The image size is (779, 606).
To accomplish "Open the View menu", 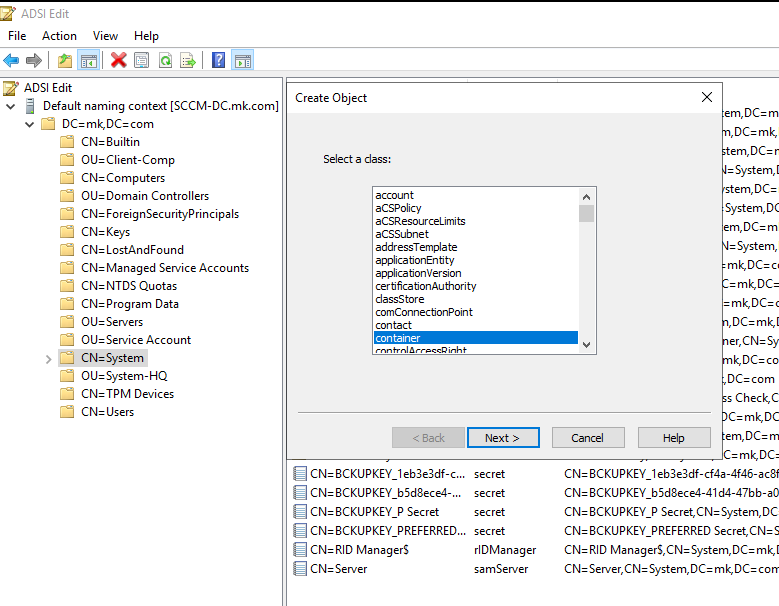I will 105,35.
